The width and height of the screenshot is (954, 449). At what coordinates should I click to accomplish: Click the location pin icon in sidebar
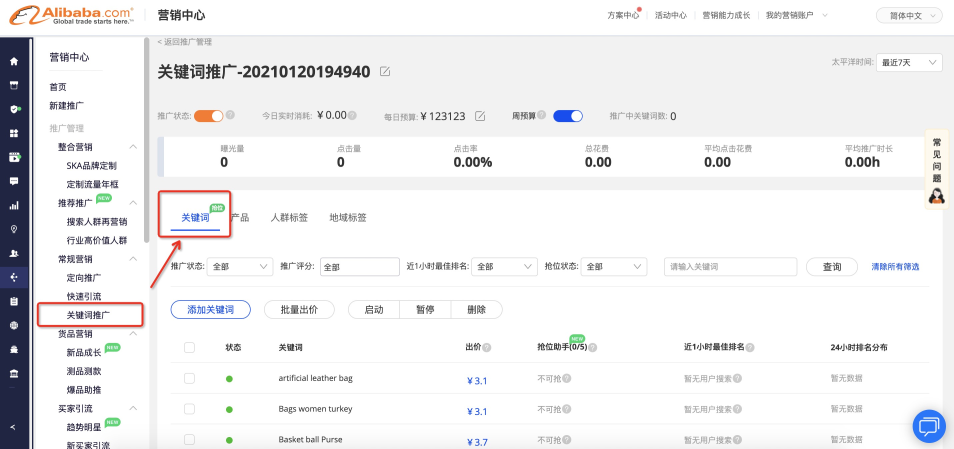tap(14, 229)
